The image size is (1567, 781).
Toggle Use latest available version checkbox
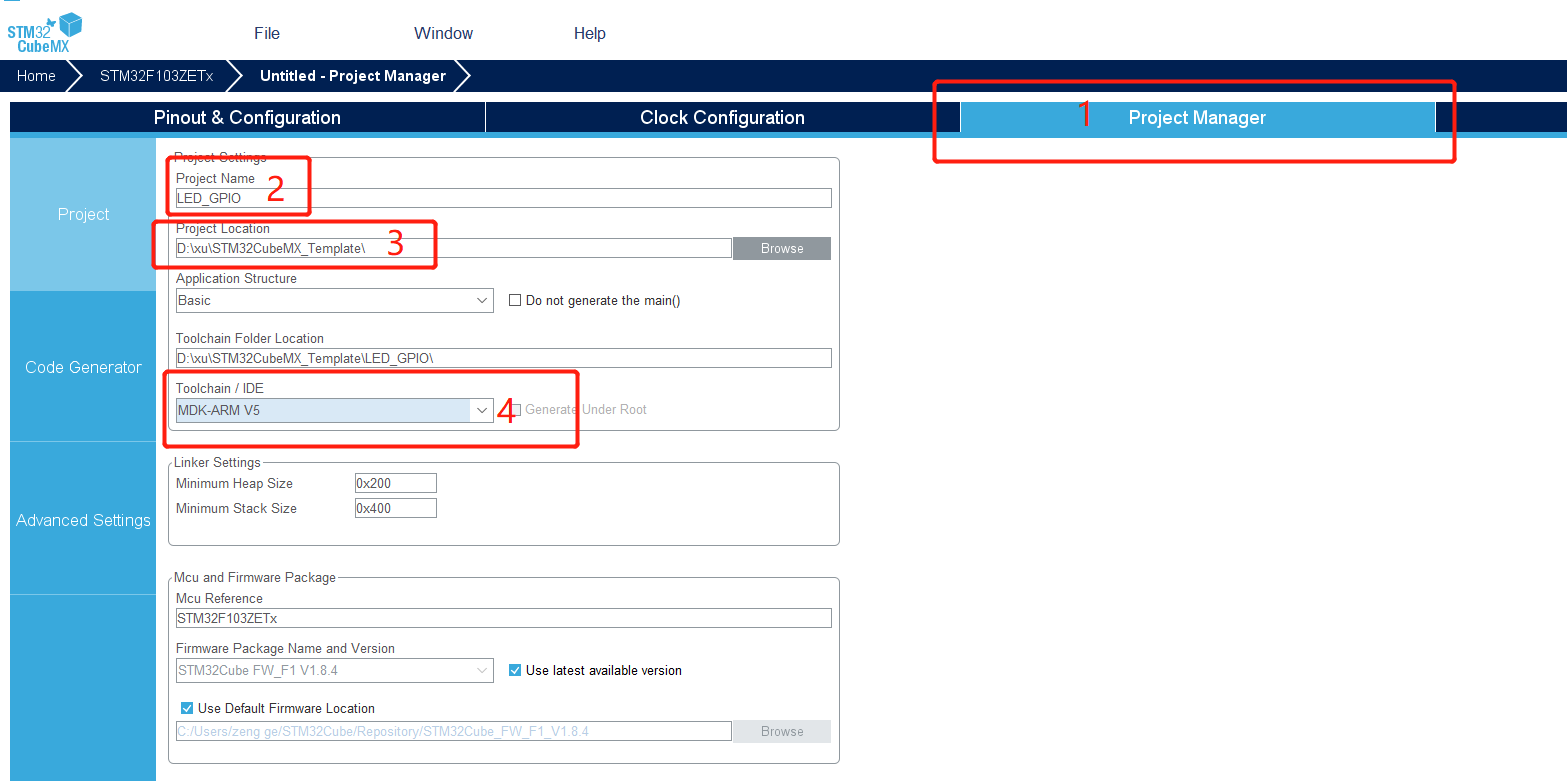pos(515,670)
